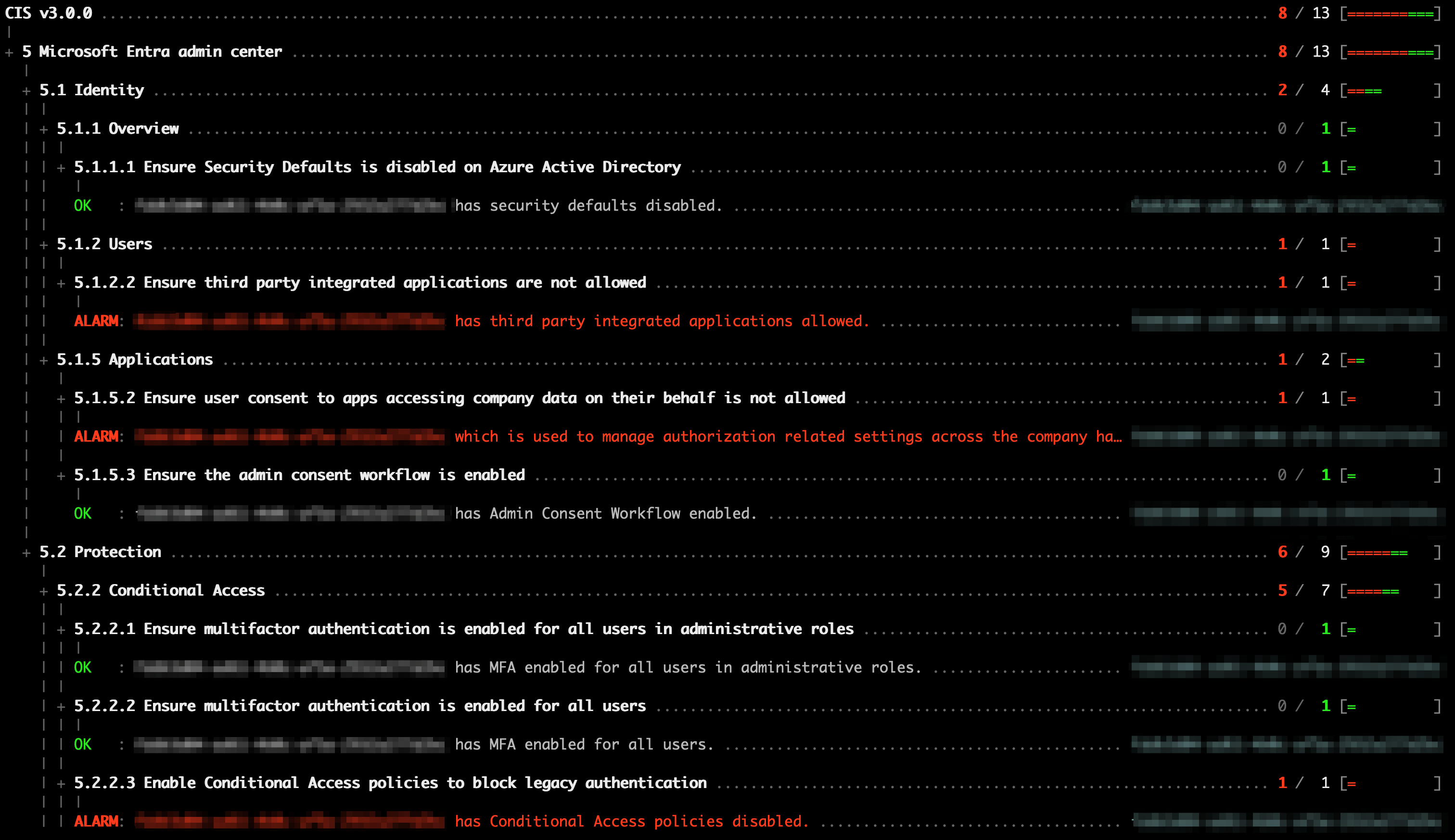The height and width of the screenshot is (840, 1455).
Task: Click the plus marker beside 5.1 Identity
Action: coord(26,91)
